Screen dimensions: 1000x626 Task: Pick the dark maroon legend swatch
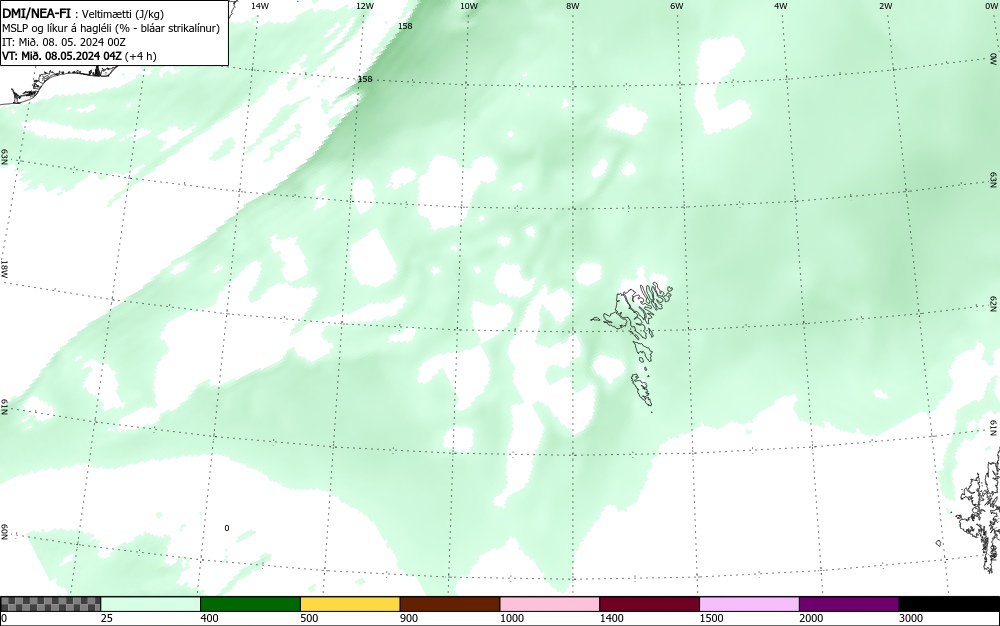[x=649, y=604]
